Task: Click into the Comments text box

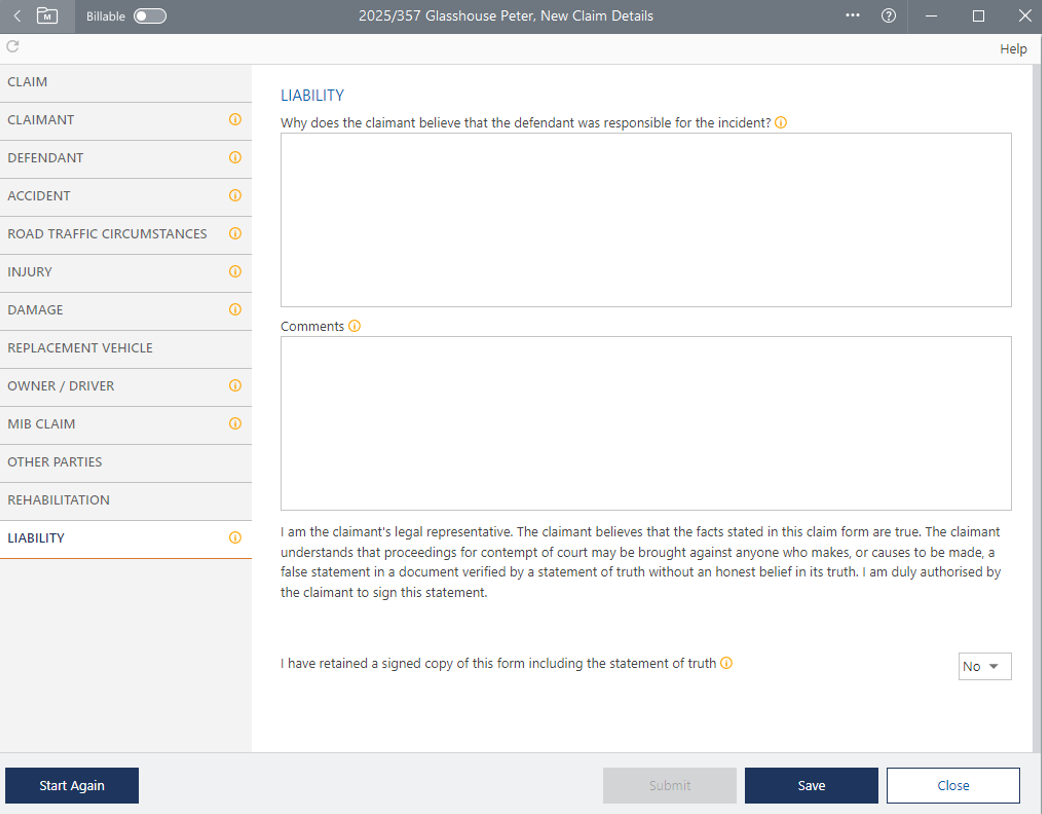Action: pyautogui.click(x=645, y=423)
